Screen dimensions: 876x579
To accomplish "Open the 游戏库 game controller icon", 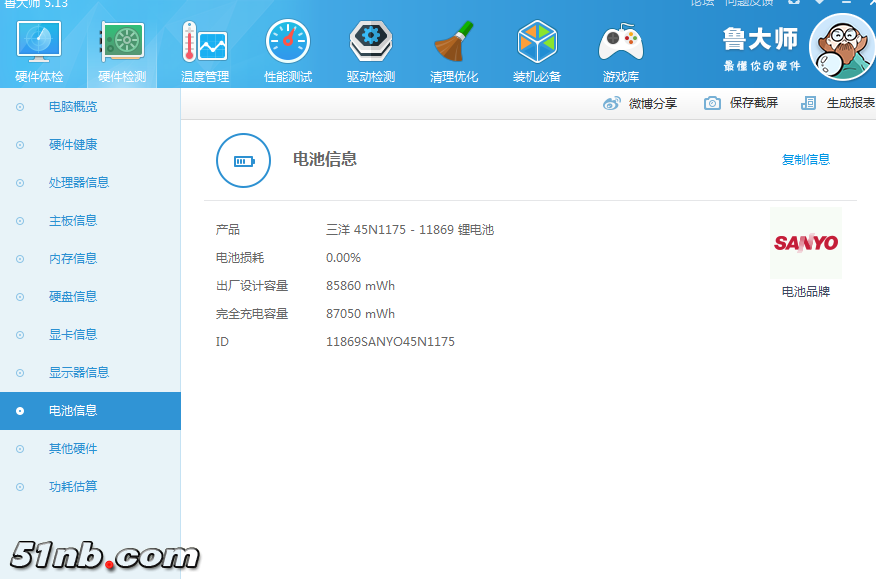I will point(620,44).
